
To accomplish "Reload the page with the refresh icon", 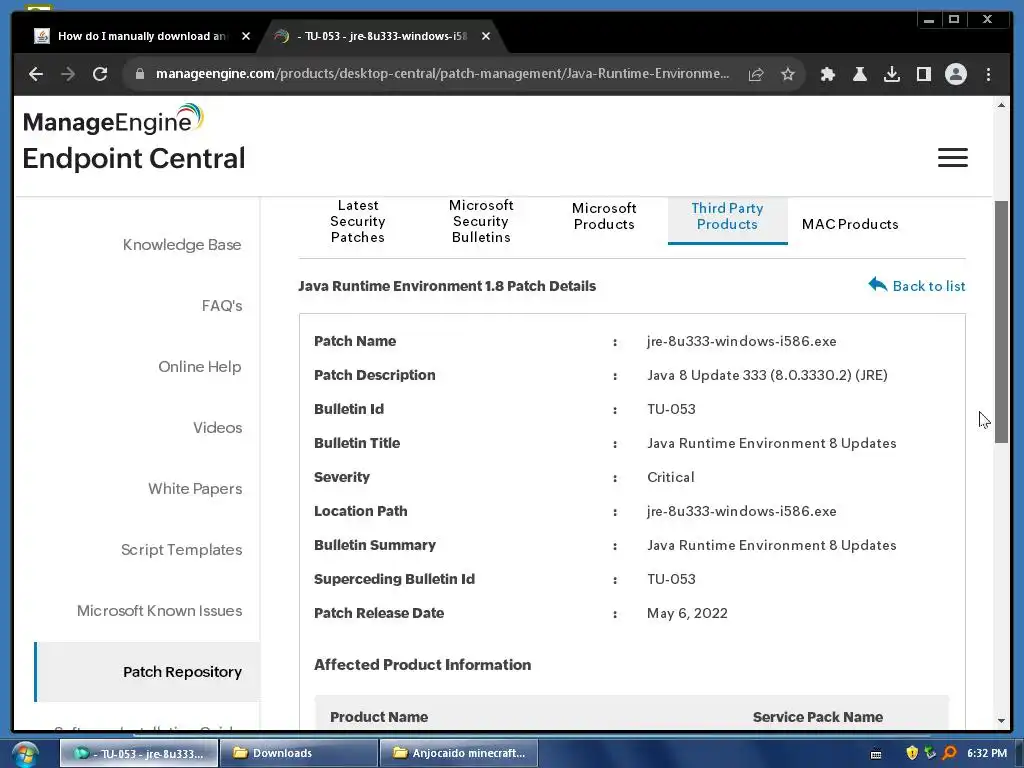I will (100, 74).
